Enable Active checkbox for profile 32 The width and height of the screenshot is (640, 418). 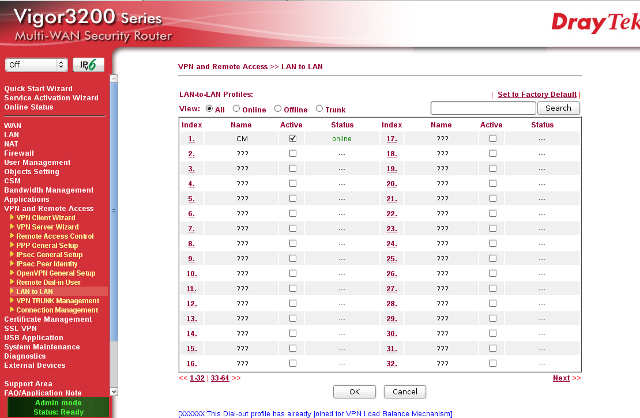(x=493, y=363)
